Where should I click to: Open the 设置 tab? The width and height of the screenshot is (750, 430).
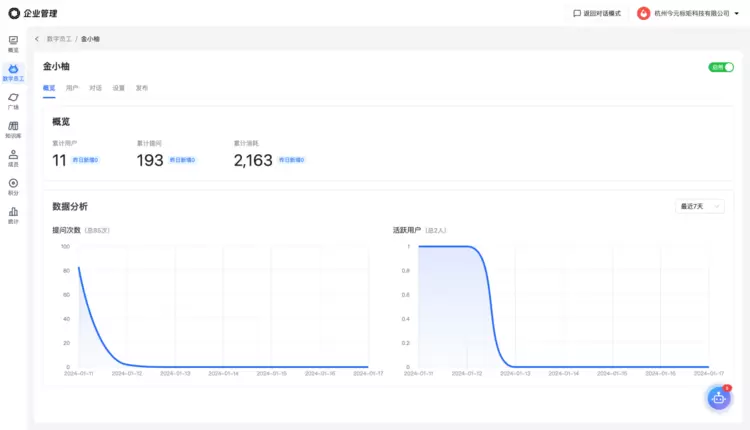[x=119, y=88]
